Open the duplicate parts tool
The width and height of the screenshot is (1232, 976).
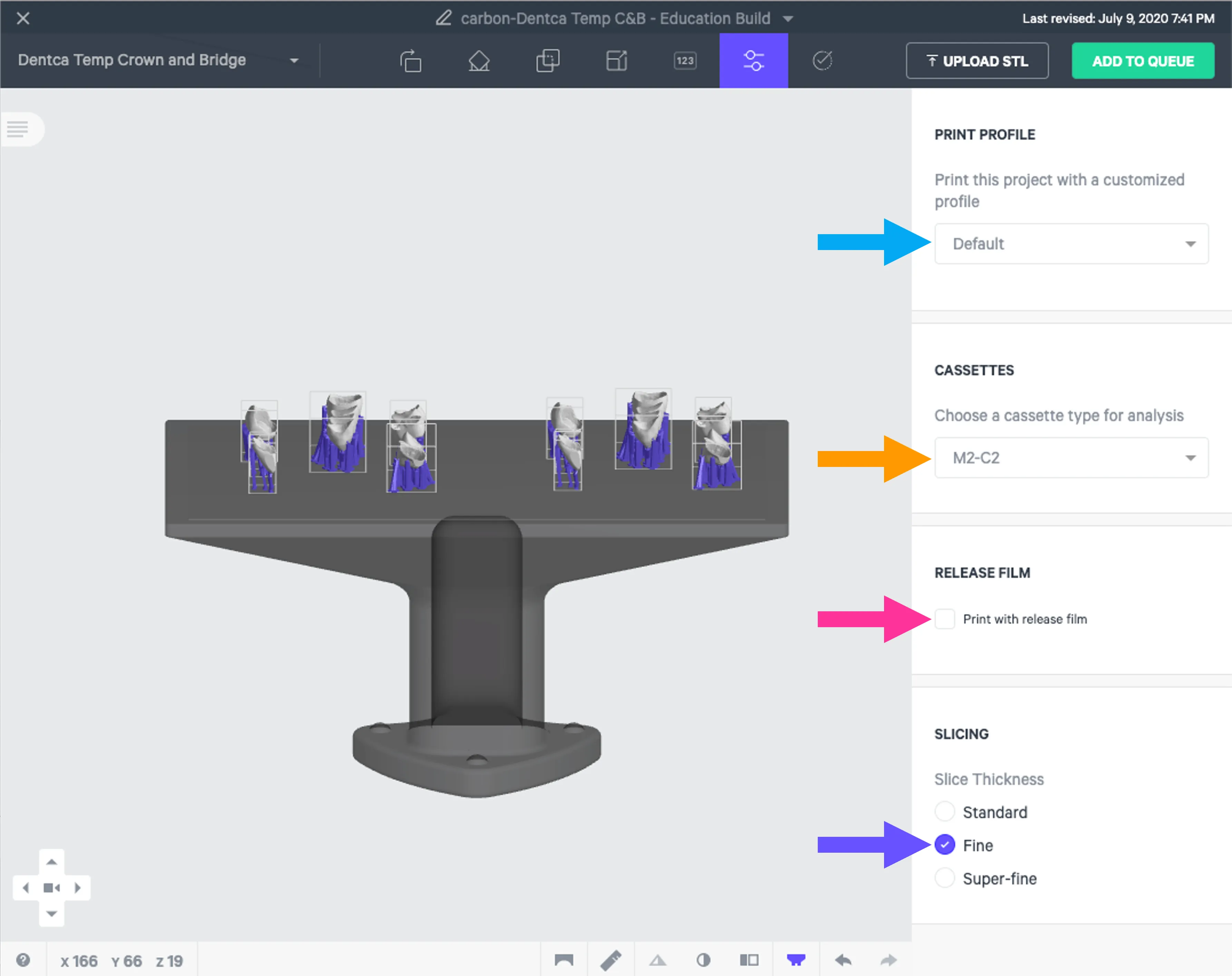click(548, 60)
